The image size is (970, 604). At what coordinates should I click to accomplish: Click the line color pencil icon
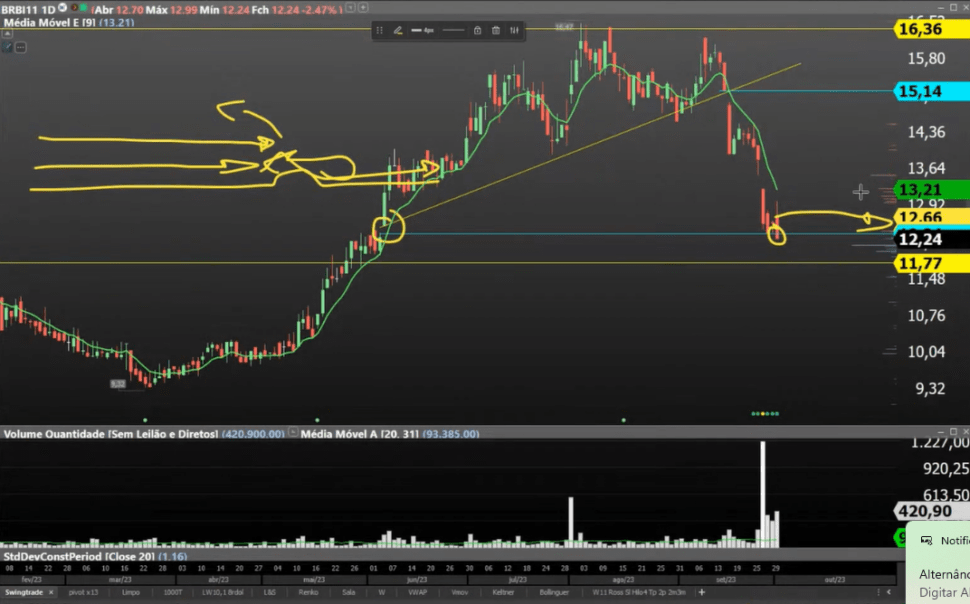398,30
